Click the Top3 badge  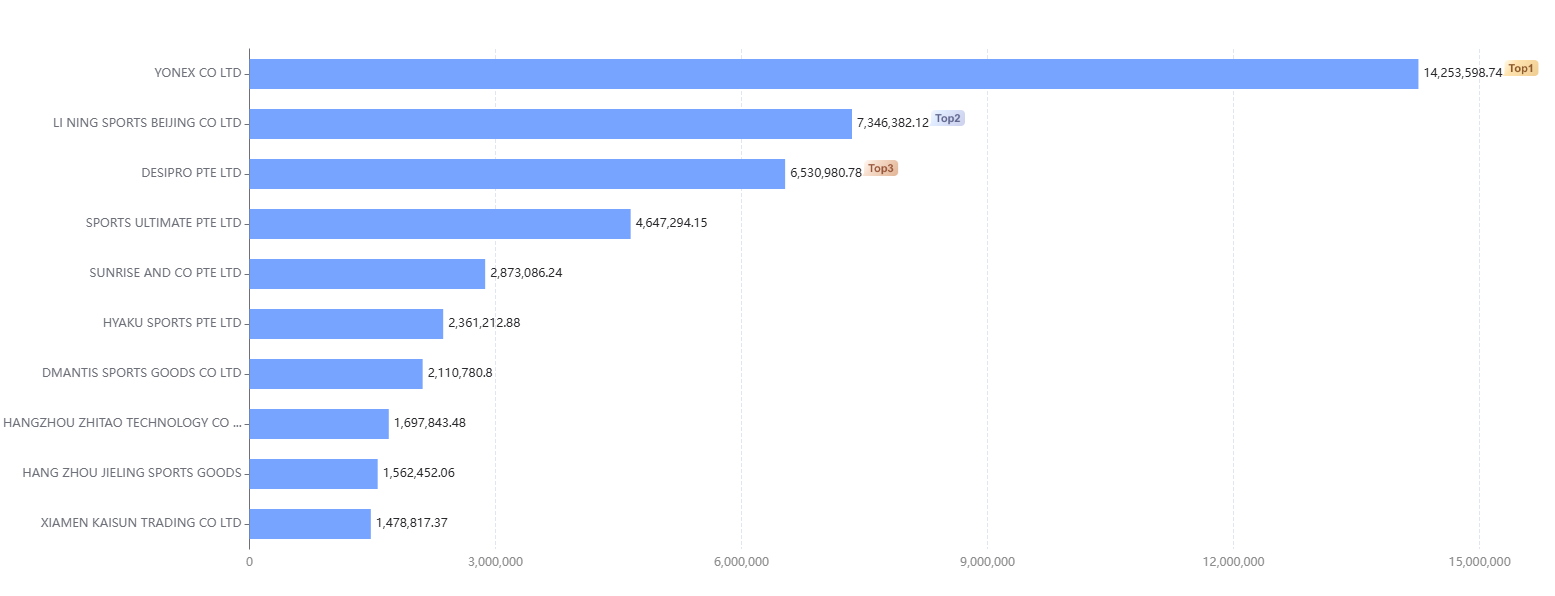(x=881, y=169)
